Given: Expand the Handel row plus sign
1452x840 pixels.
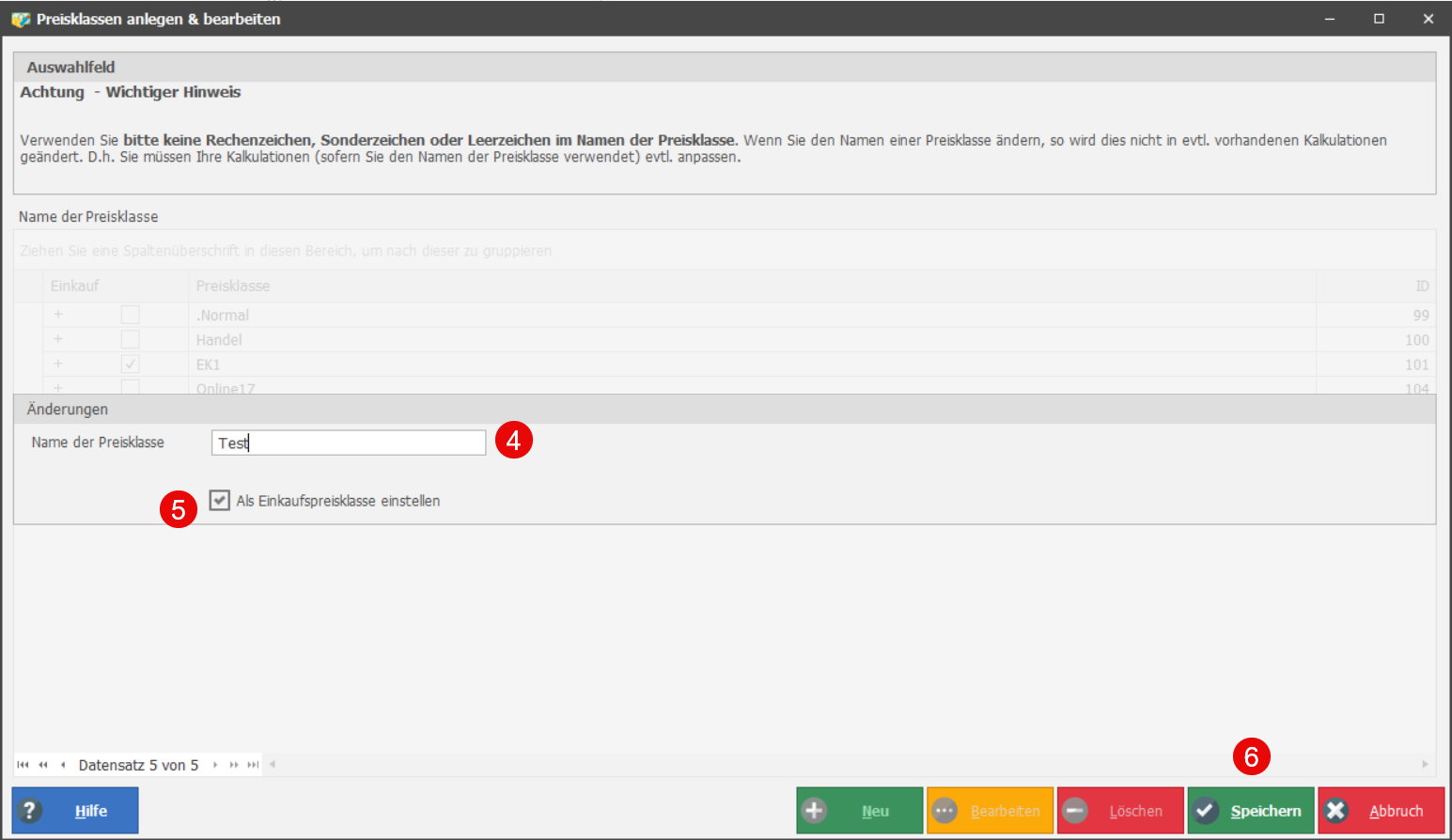Looking at the screenshot, I should click(58, 339).
